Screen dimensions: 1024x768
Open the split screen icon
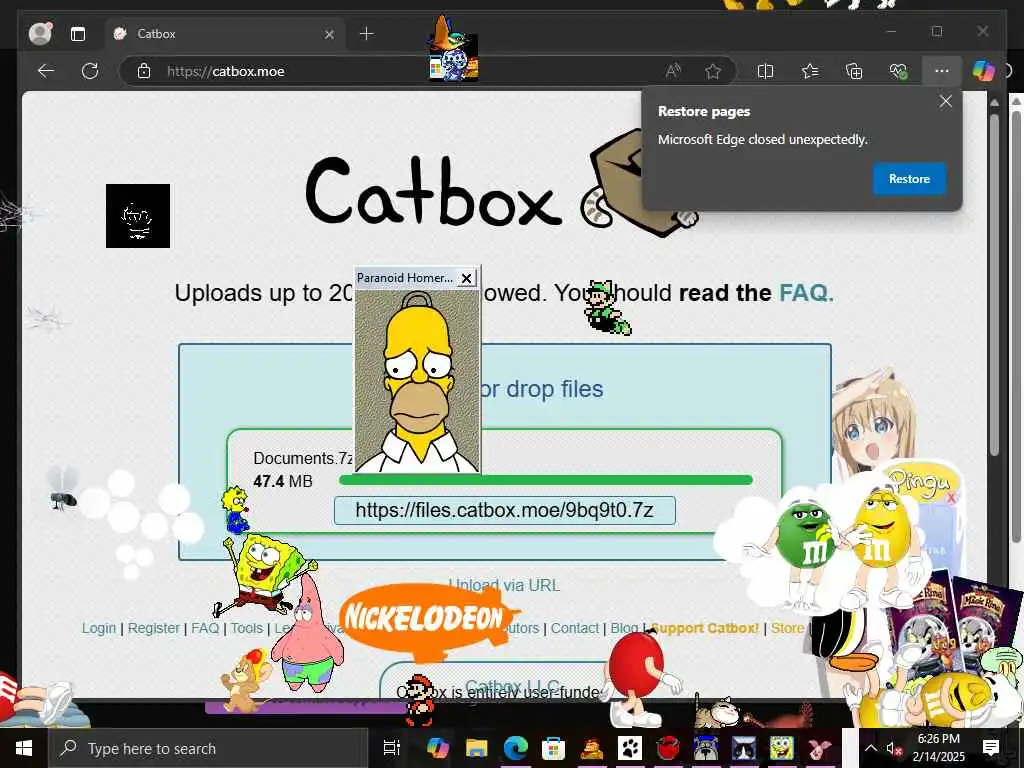click(765, 71)
